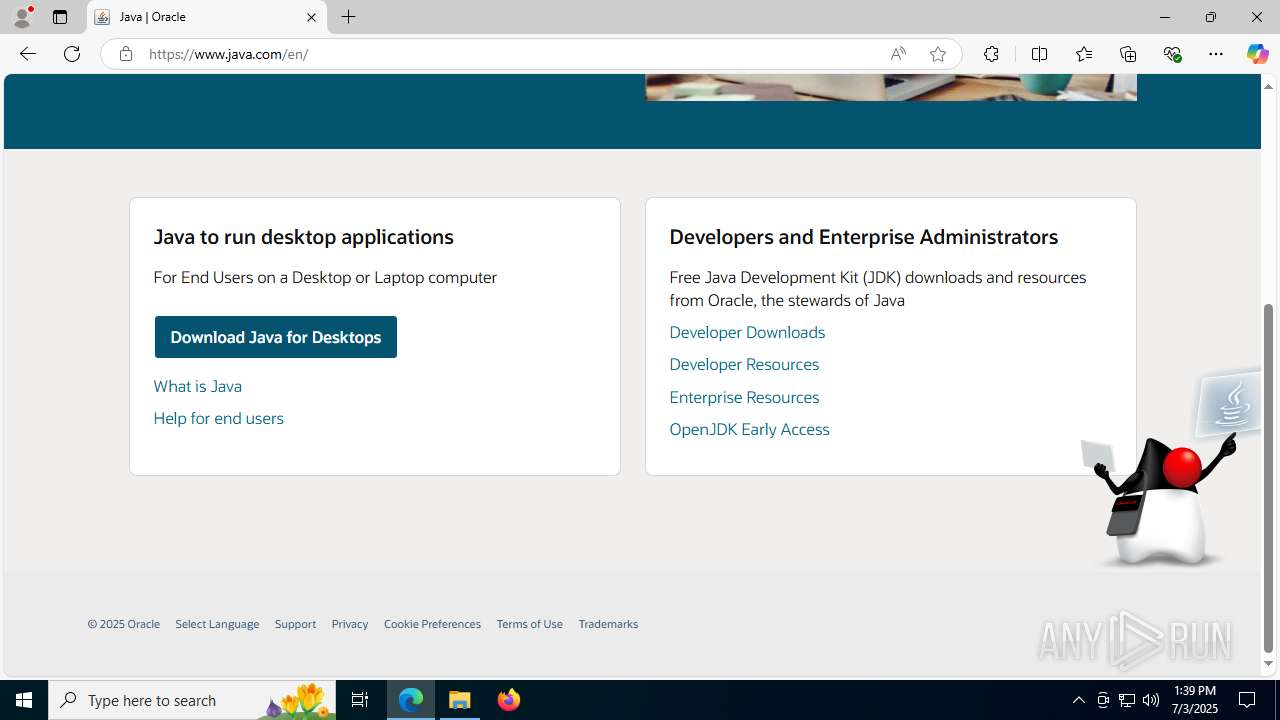
Task: Refresh the Java page
Action: [72, 54]
